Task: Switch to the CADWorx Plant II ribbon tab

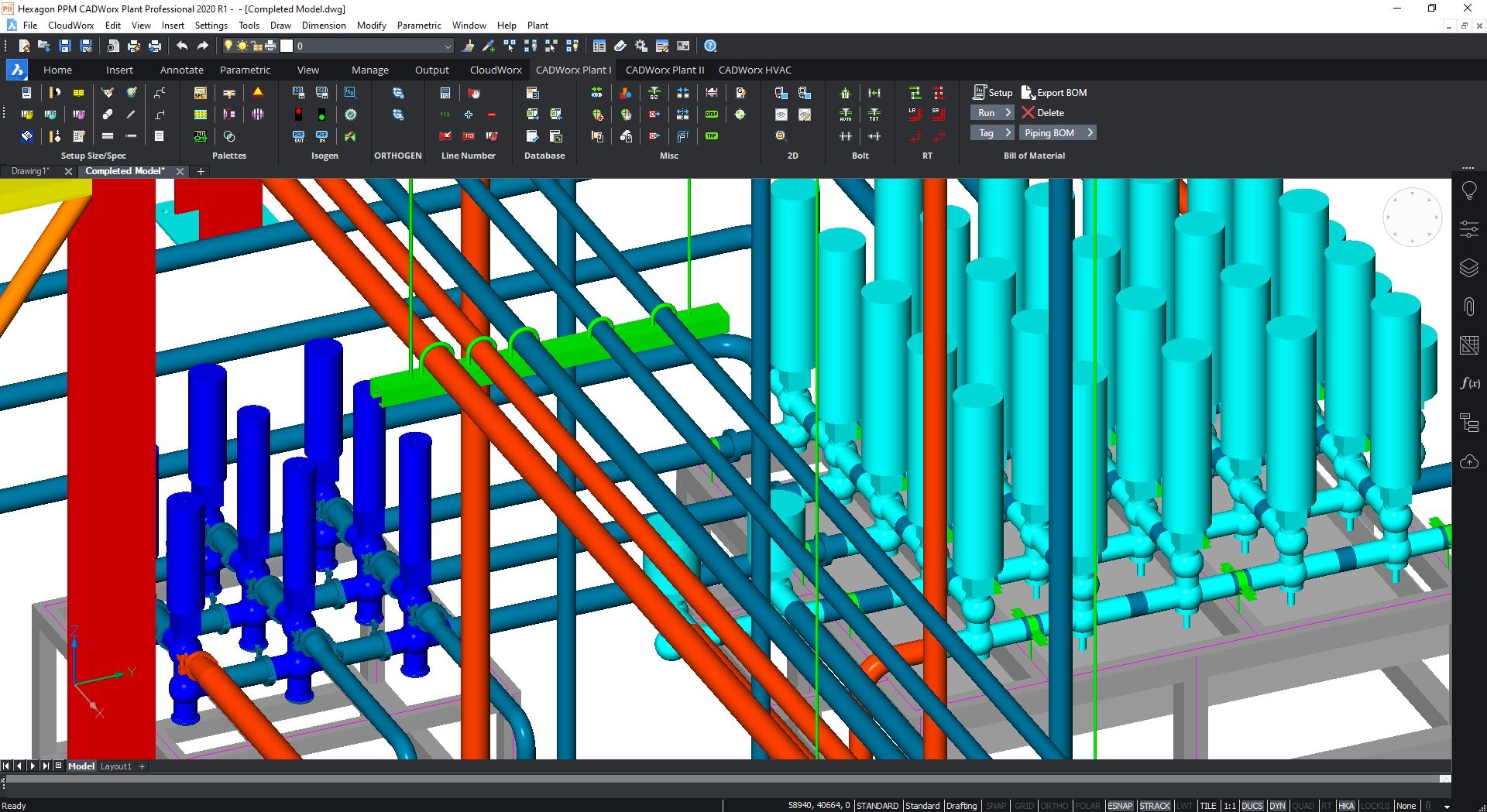Action: [665, 70]
